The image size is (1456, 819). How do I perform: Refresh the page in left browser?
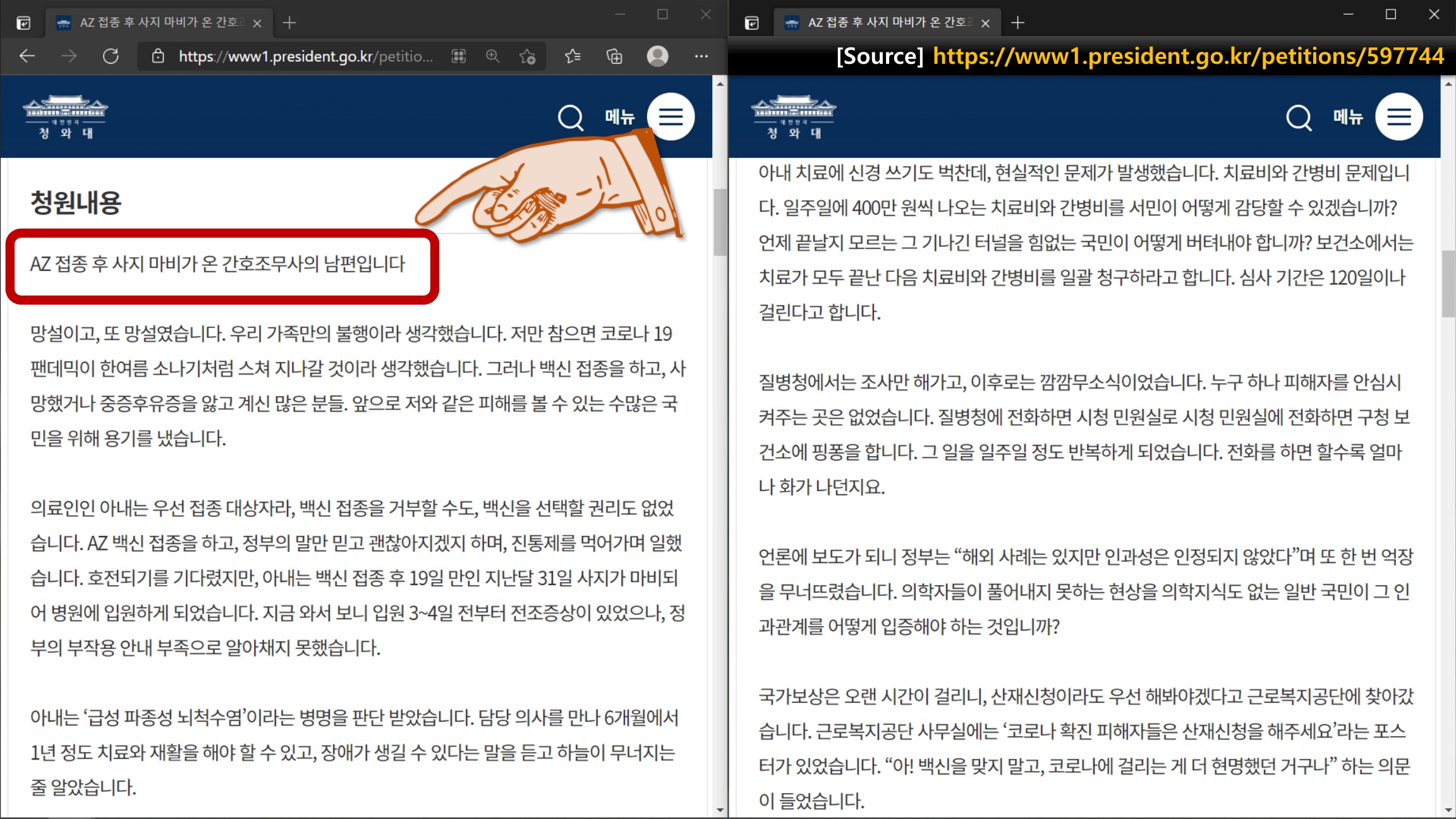click(111, 56)
